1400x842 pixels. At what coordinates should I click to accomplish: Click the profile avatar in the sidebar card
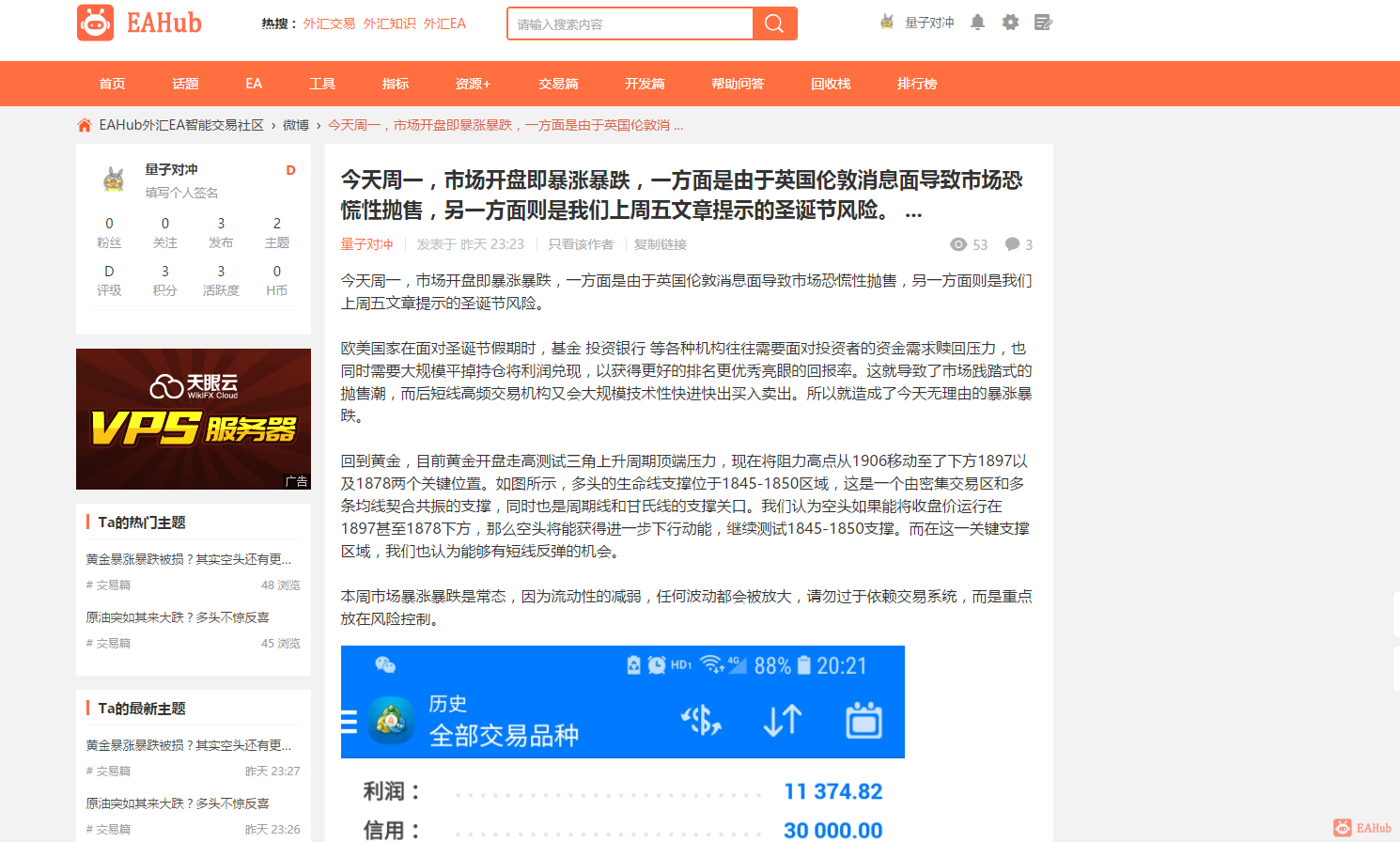[x=114, y=179]
